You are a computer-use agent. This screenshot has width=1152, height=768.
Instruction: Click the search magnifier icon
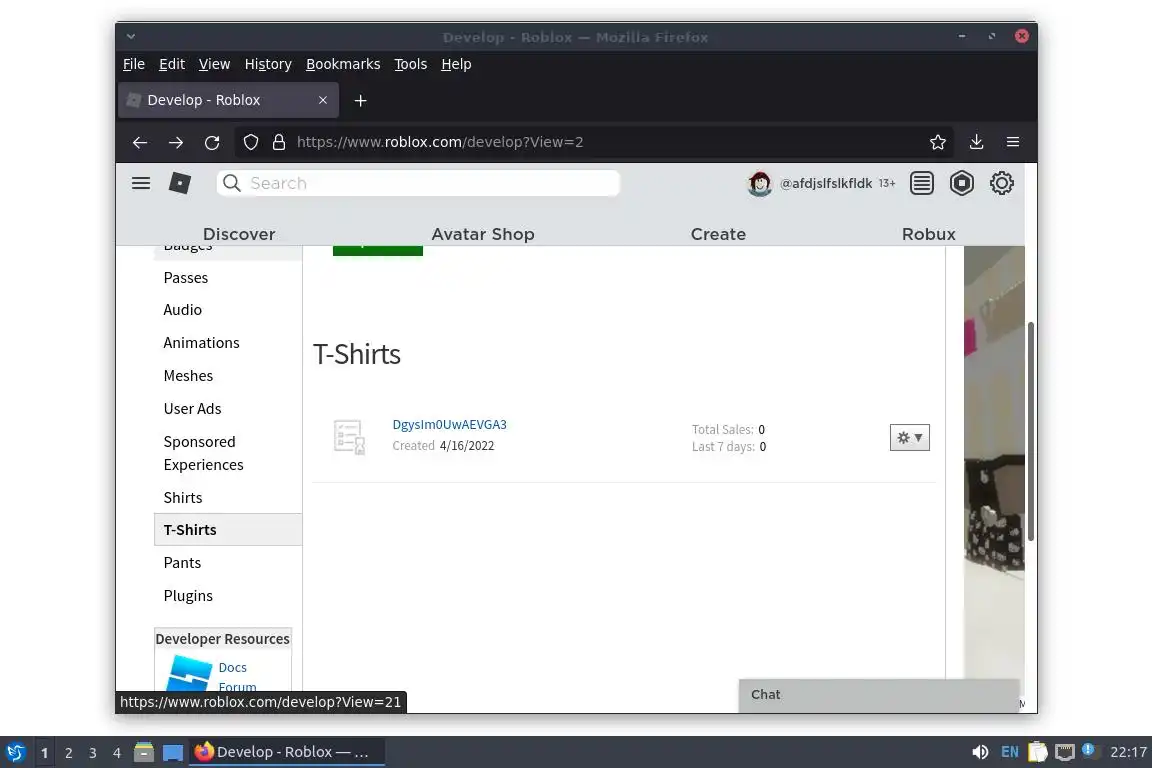tap(231, 183)
